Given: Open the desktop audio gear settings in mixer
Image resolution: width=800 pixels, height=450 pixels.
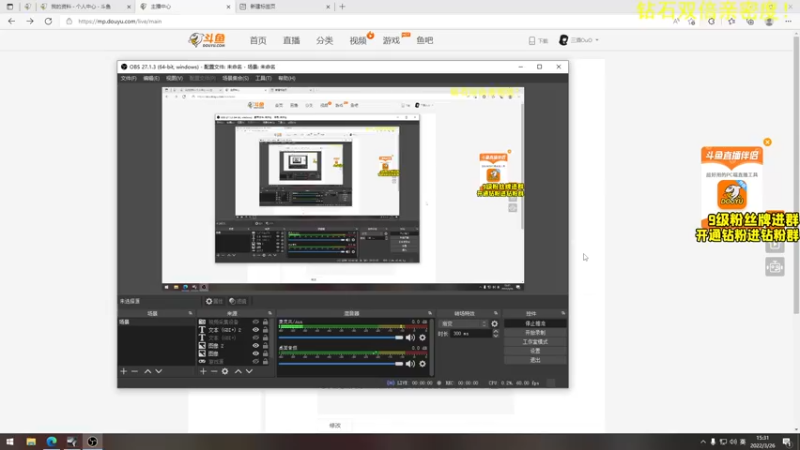Looking at the screenshot, I should coord(422,364).
